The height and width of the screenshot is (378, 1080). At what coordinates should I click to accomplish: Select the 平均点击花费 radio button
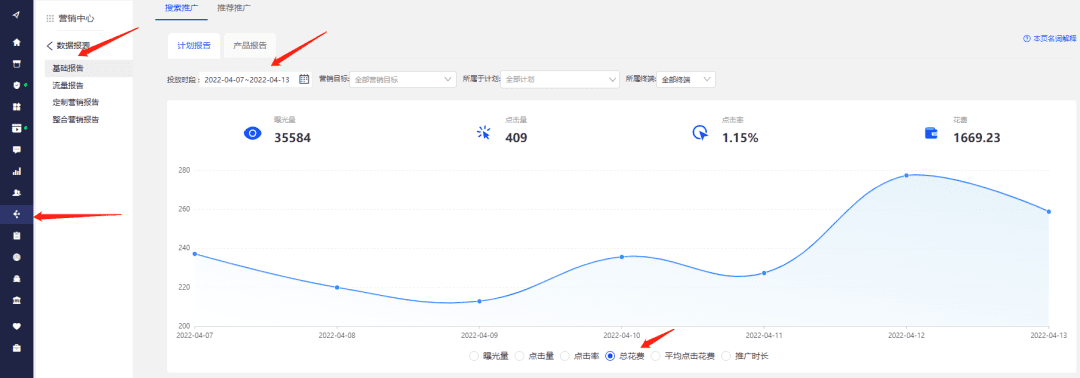tap(656, 356)
